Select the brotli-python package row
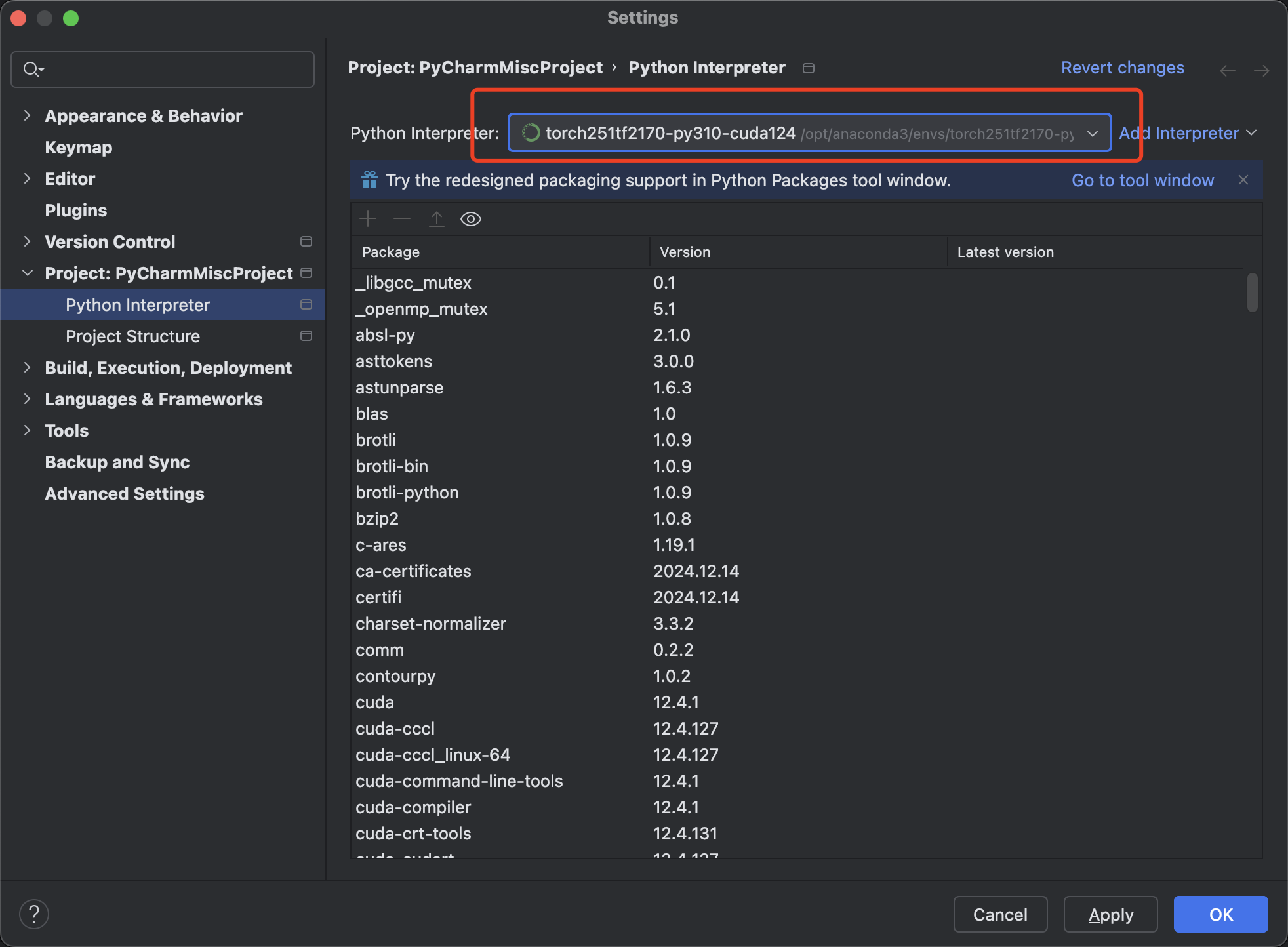Viewport: 1288px width, 947px height. [x=797, y=493]
